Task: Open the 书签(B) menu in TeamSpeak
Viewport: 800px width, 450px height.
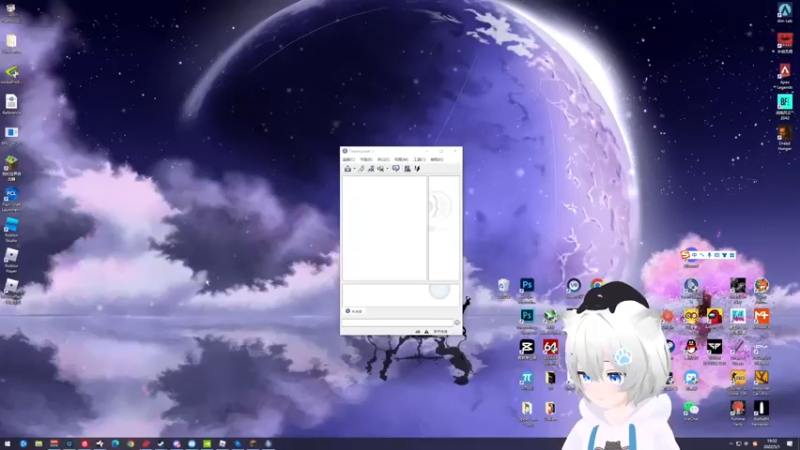Action: pos(366,160)
